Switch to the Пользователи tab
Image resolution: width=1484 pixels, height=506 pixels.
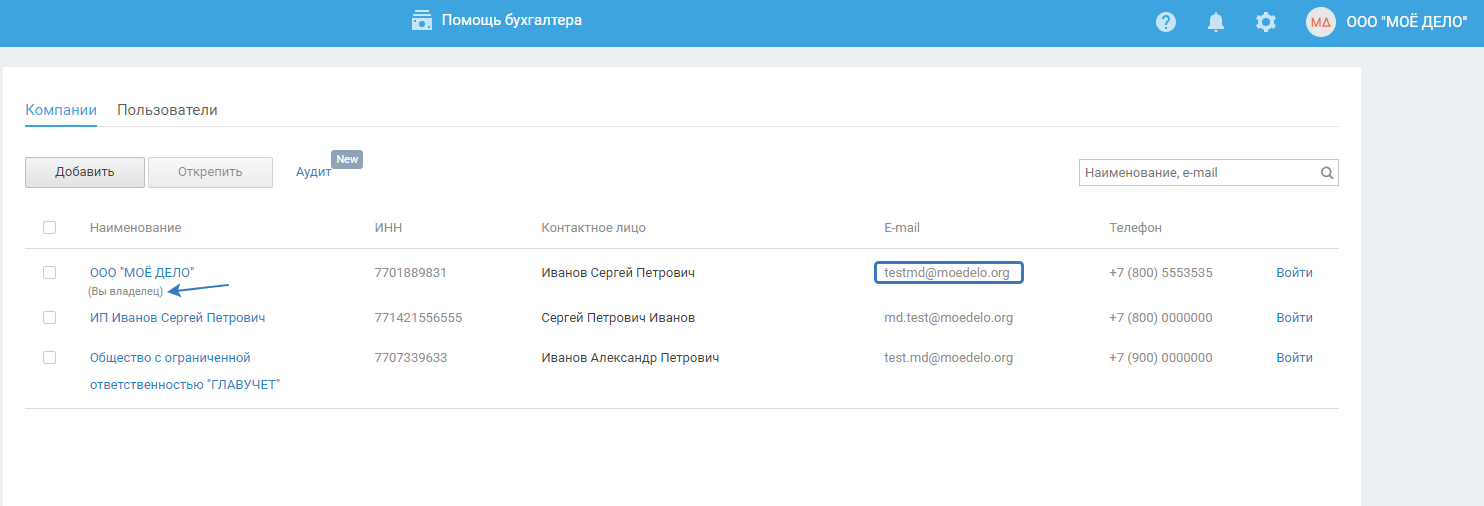click(167, 110)
